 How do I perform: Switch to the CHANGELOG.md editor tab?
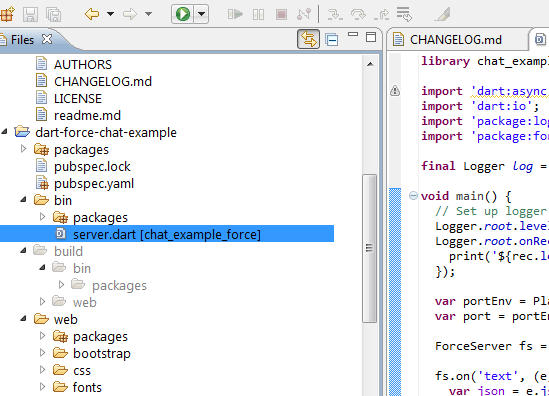(456, 40)
